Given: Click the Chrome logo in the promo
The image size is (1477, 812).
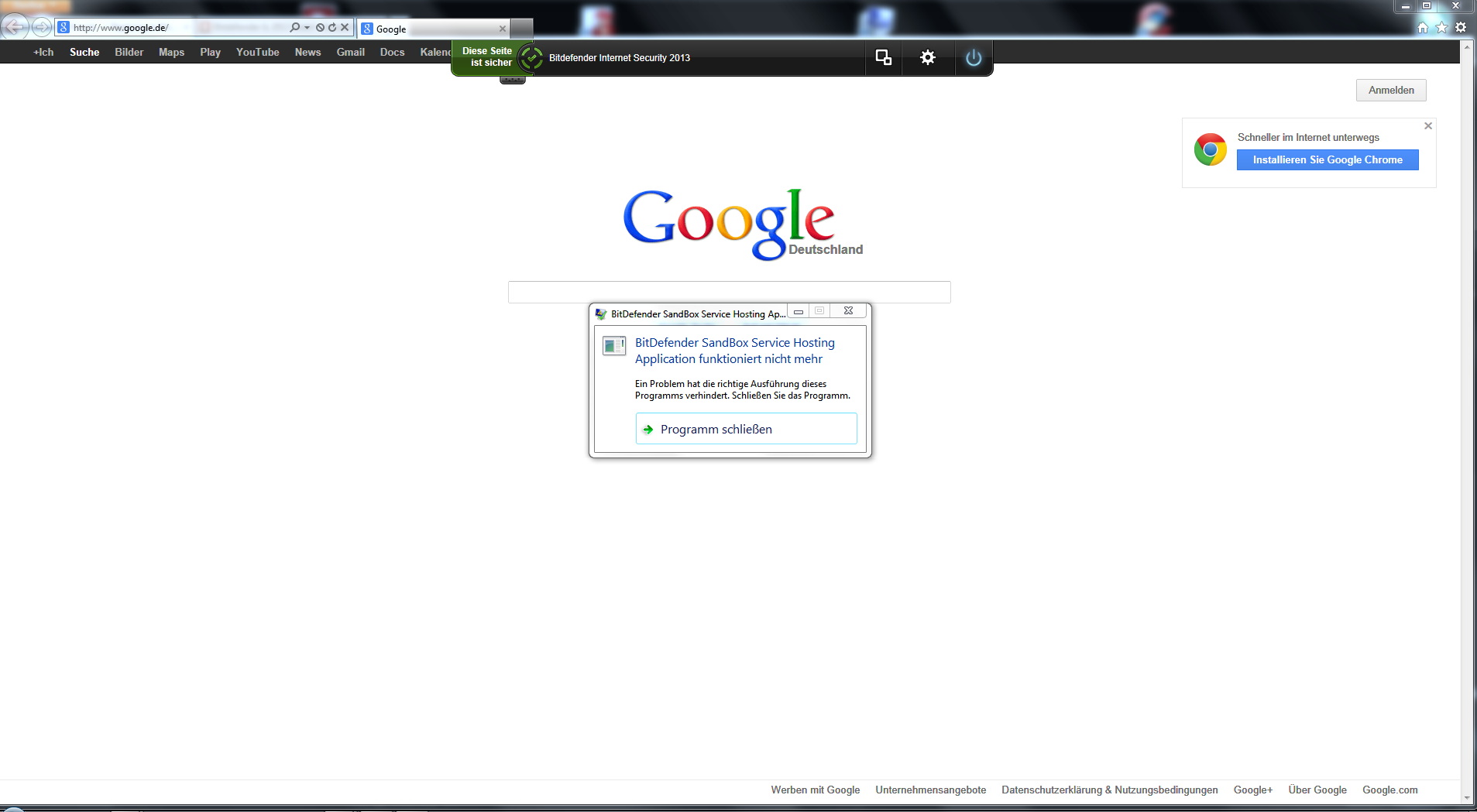Looking at the screenshot, I should click(1211, 149).
